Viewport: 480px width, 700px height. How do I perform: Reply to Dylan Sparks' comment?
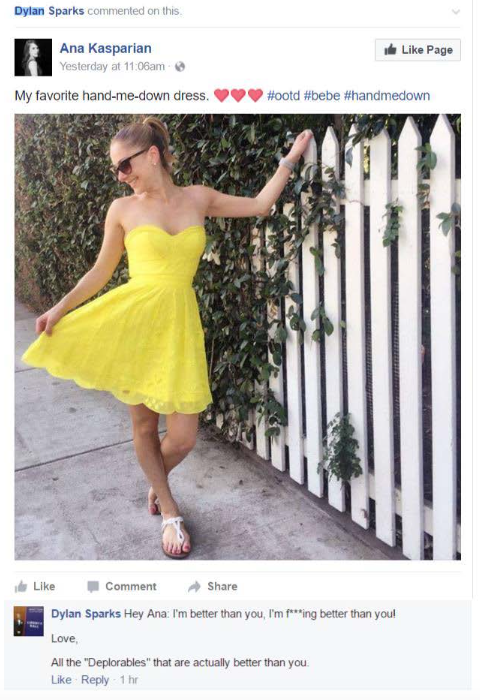(95, 680)
